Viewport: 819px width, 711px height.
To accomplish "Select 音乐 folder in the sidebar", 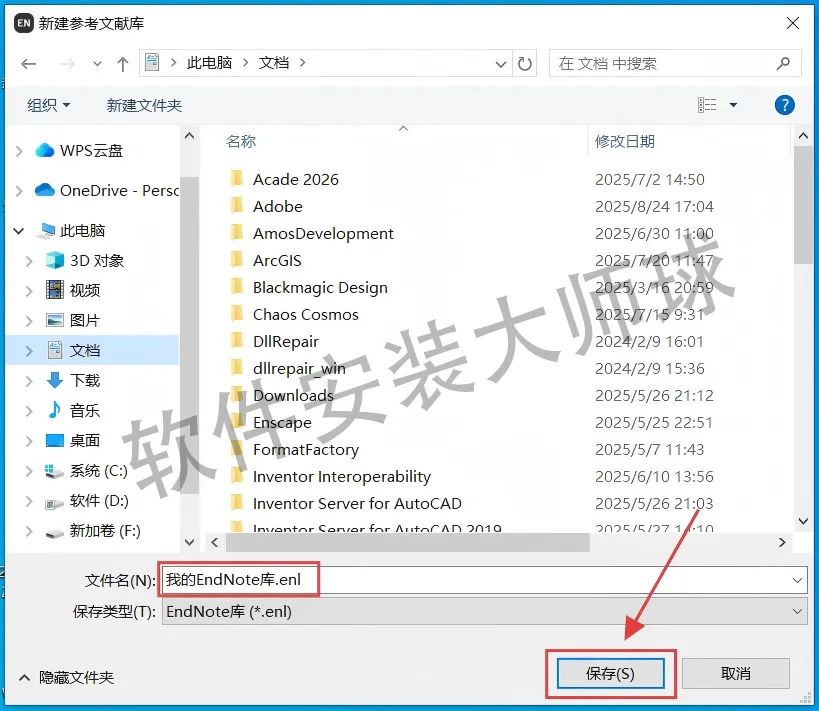I will click(73, 411).
